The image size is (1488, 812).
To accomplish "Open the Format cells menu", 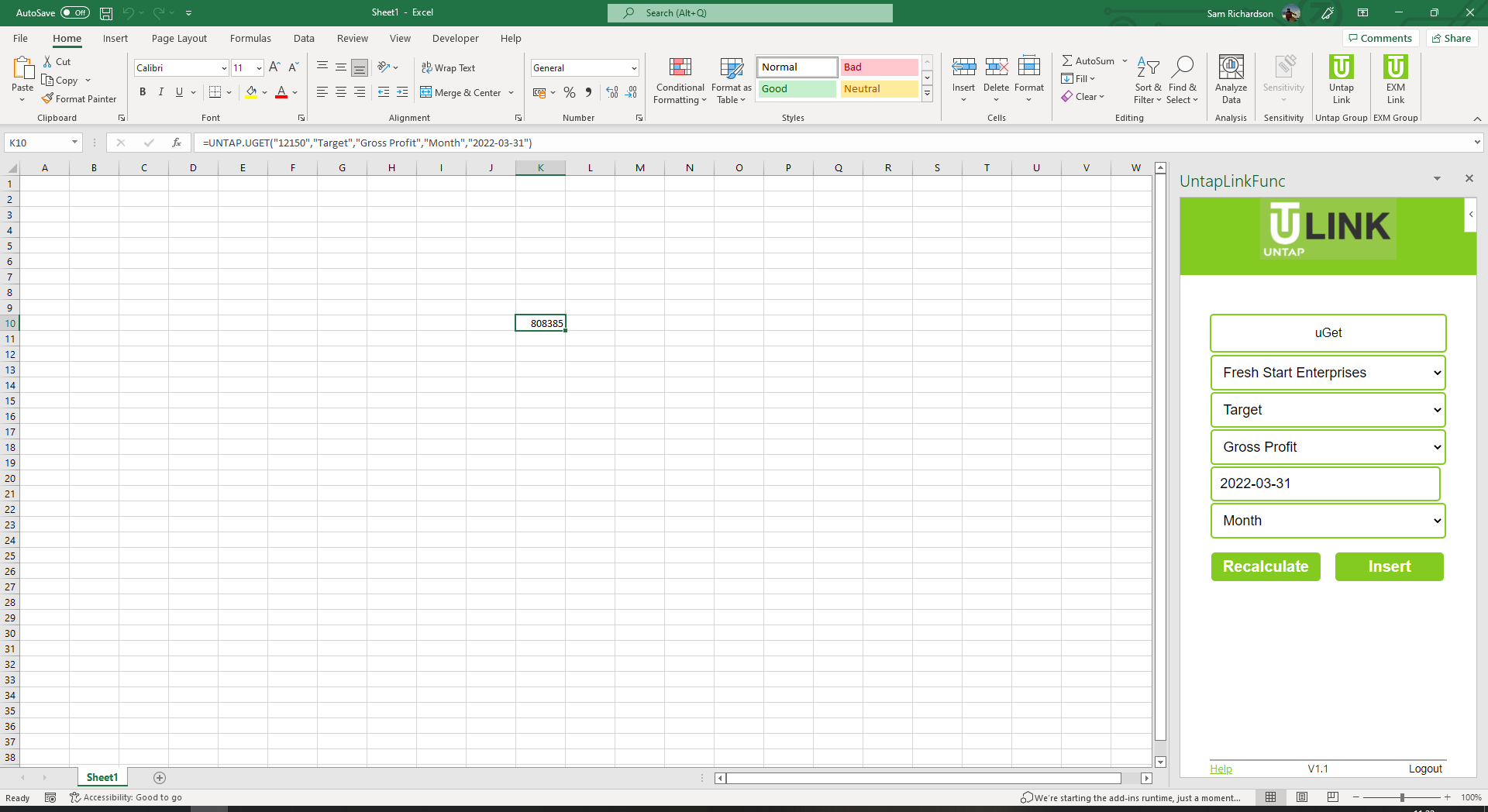I will pyautogui.click(x=1029, y=79).
